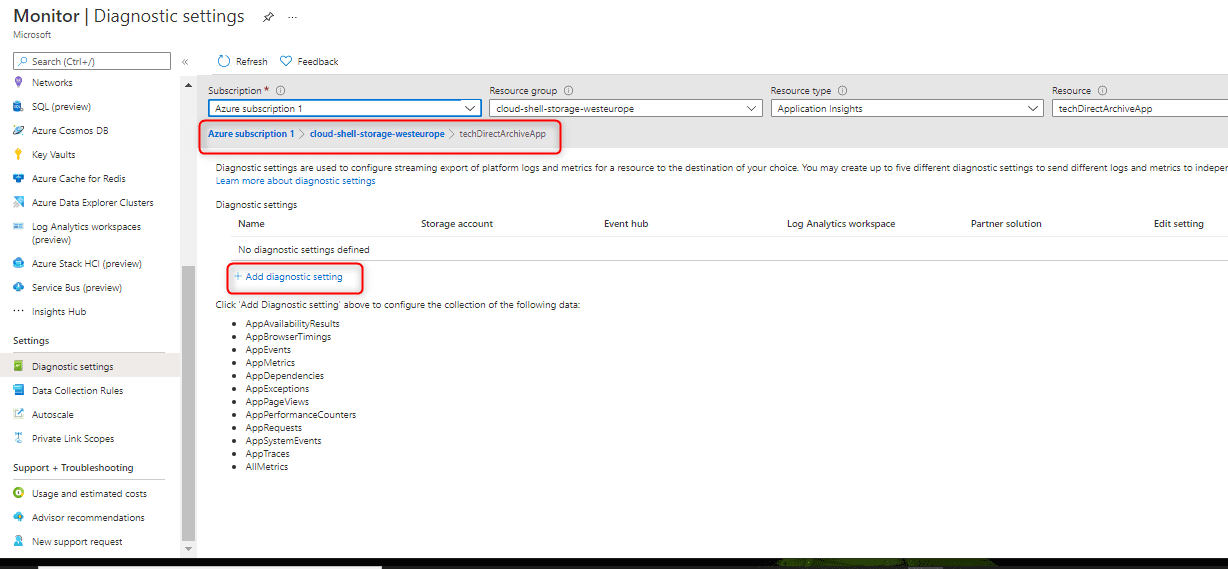Image resolution: width=1228 pixels, height=569 pixels.
Task: Click the sidebar scroll down arrow
Action: 188,549
